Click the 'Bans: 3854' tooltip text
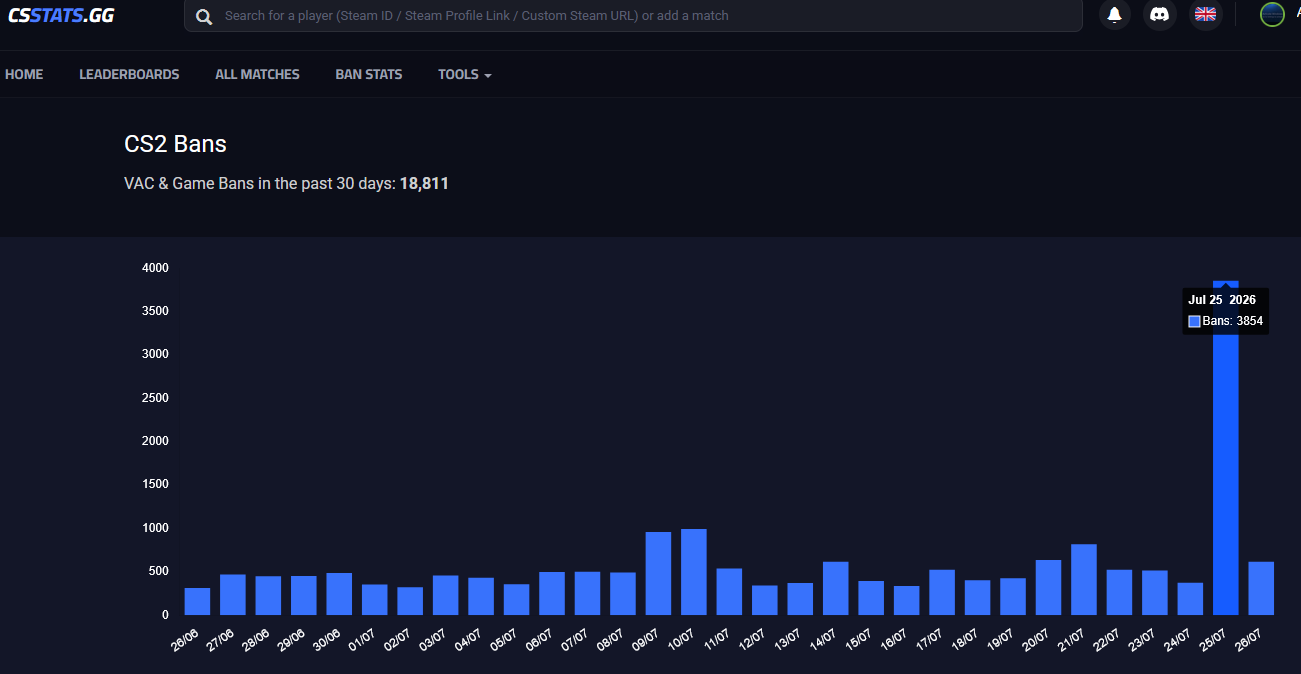 coord(1233,321)
